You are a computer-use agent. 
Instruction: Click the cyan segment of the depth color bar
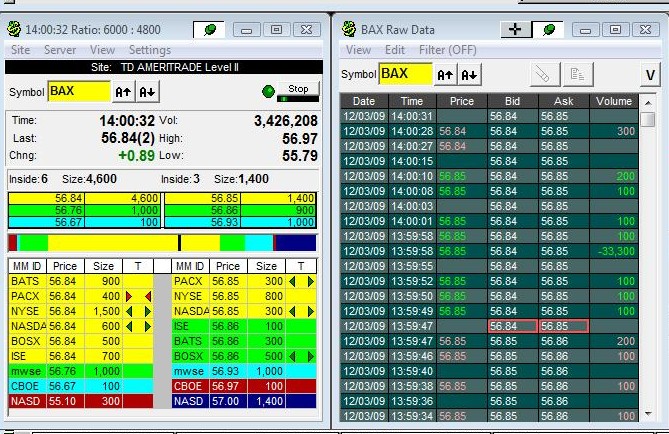[x=259, y=243]
